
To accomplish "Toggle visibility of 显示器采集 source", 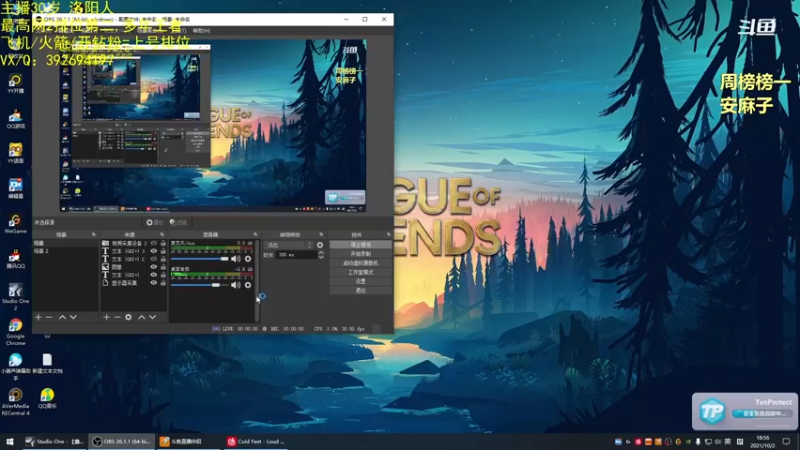I will [x=154, y=283].
